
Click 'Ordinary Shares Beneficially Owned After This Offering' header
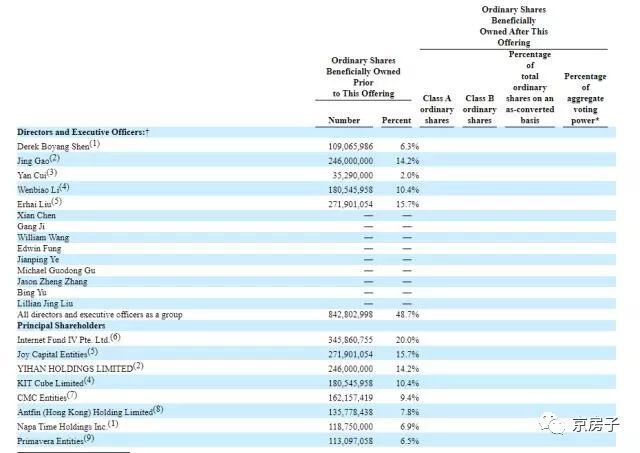pos(513,26)
